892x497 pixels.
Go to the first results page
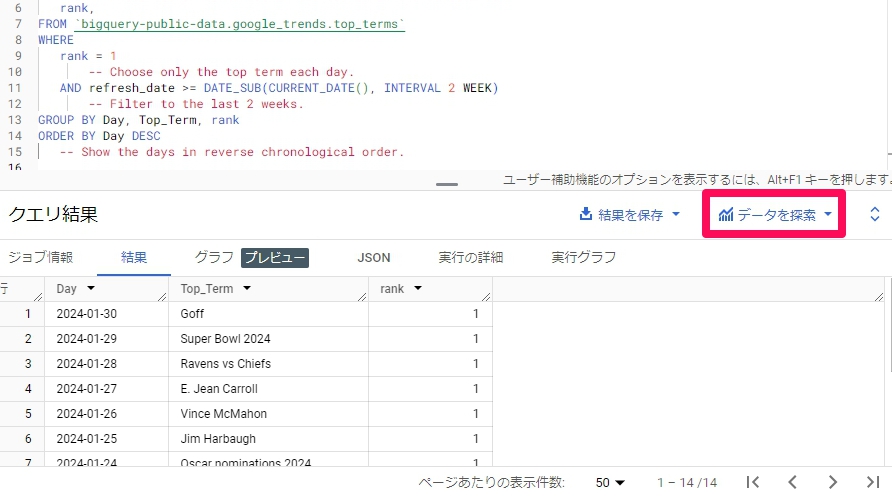[x=753, y=482]
